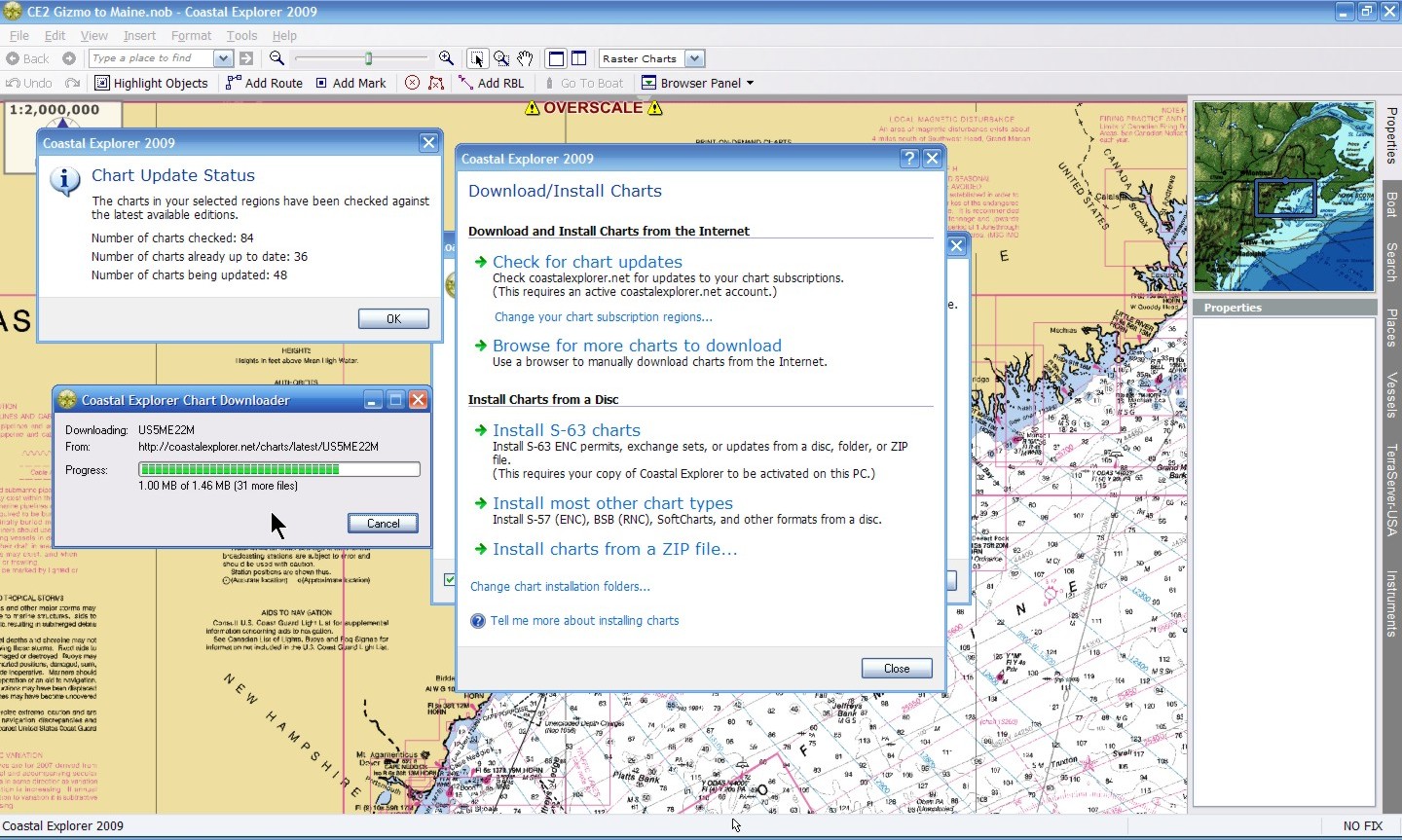Click the zoom in magnifier icon
The image size is (1402, 840).
(x=446, y=58)
